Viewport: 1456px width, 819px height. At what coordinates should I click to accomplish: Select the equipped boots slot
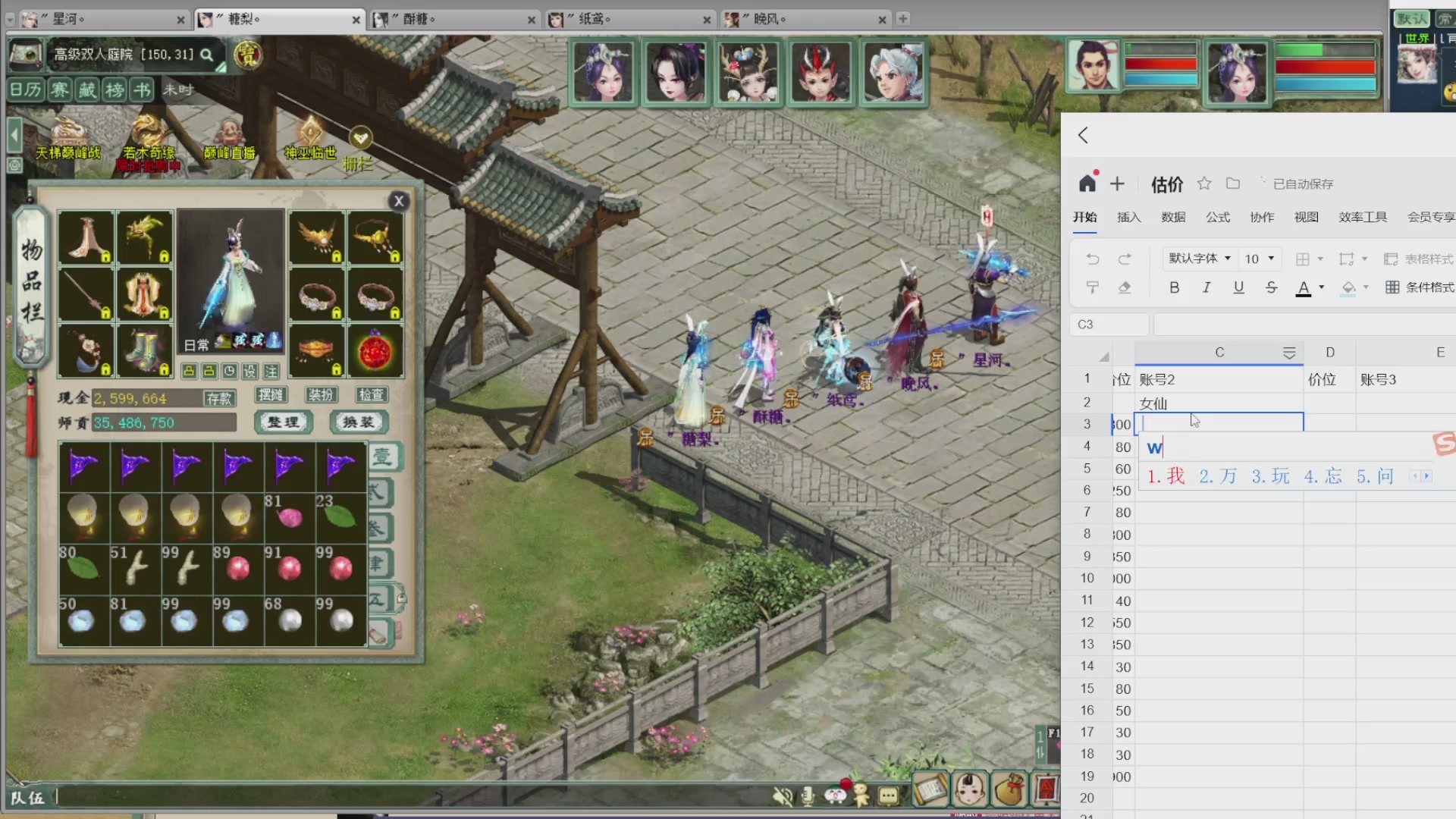[x=145, y=351]
